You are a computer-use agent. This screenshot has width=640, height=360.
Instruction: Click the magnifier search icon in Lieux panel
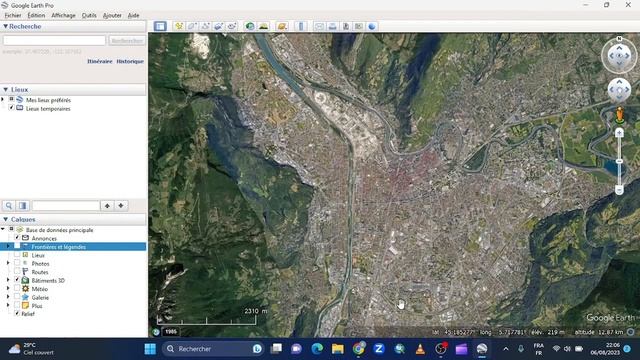9,205
